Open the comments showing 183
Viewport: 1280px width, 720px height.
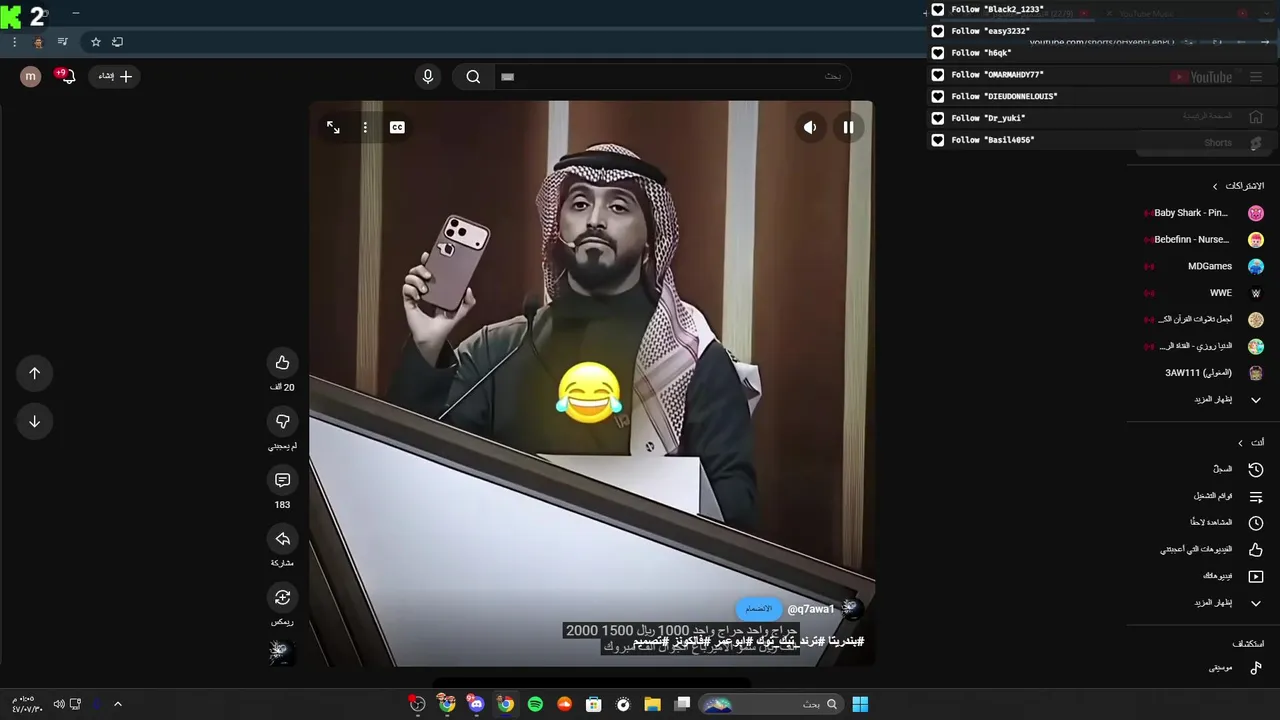tap(282, 481)
